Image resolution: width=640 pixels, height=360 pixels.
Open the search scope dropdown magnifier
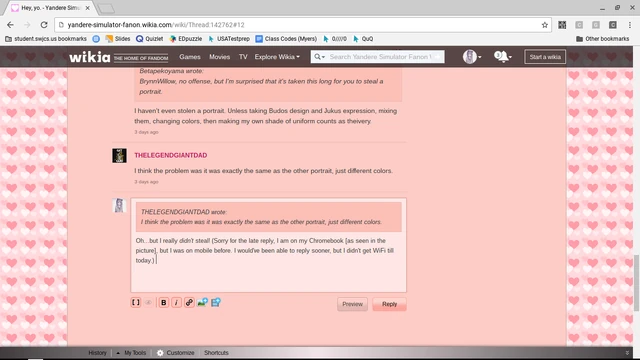point(319,57)
